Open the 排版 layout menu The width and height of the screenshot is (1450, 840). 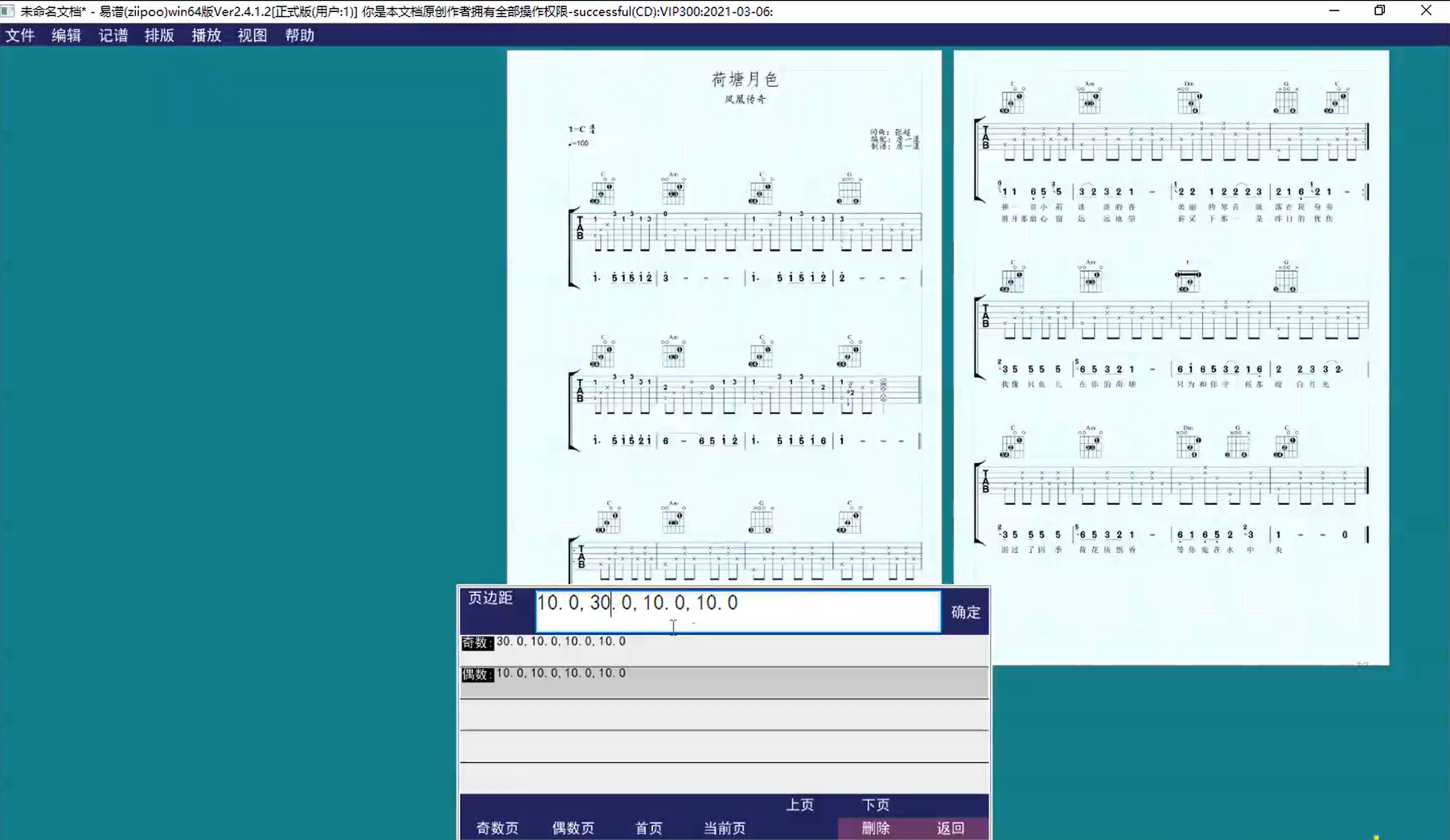pos(159,35)
